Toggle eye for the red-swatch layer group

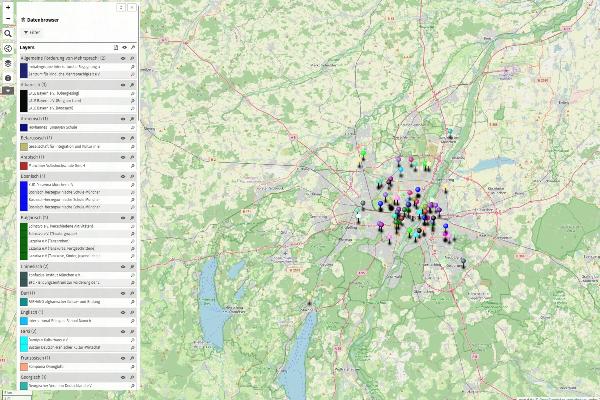[x=123, y=157]
